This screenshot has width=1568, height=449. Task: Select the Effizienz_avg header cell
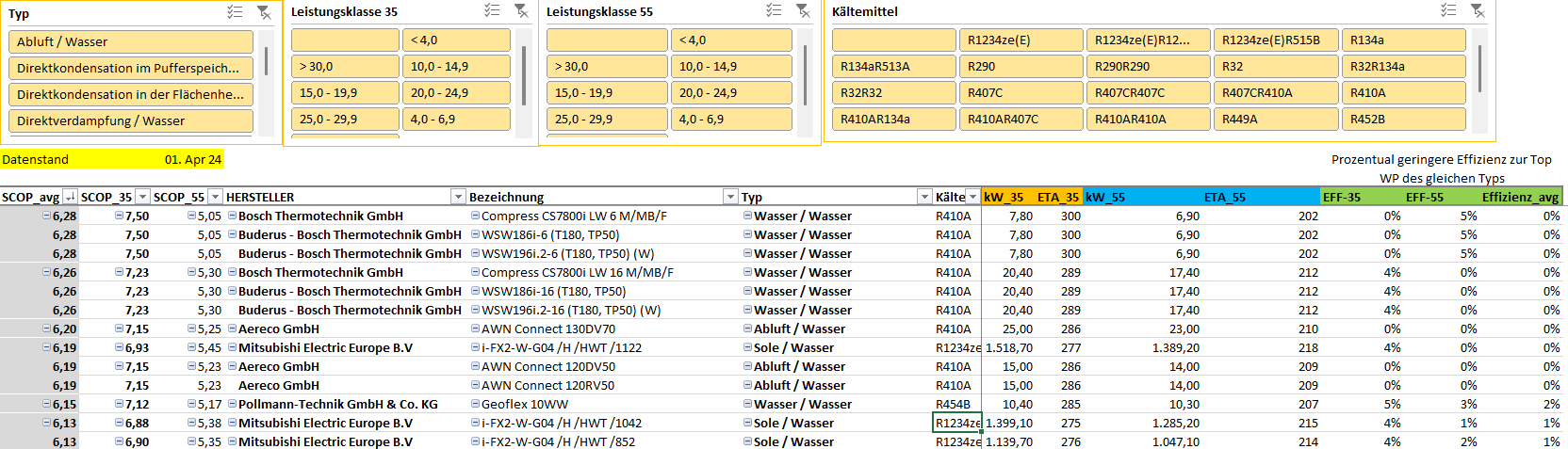click(x=1520, y=197)
